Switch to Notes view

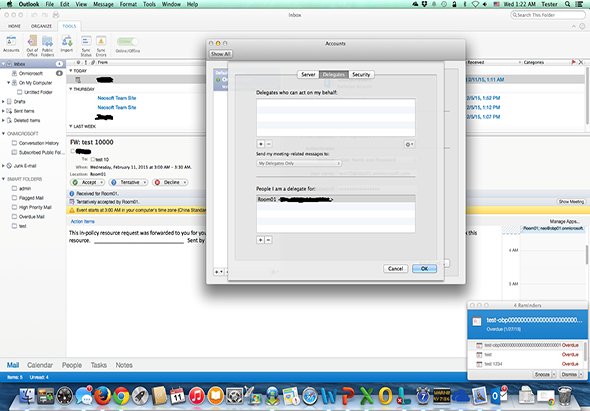click(x=124, y=365)
